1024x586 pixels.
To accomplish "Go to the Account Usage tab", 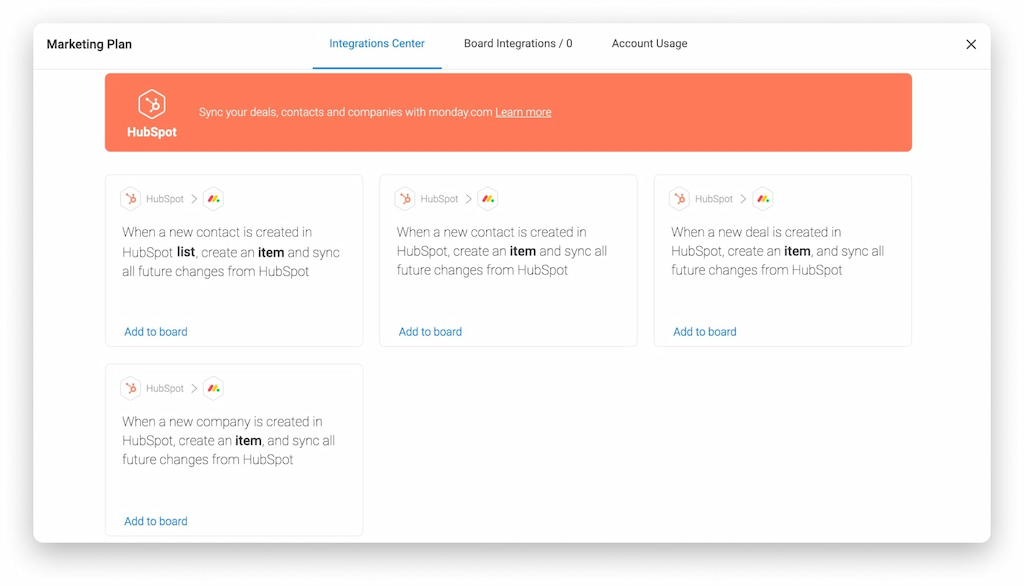I will coord(649,44).
